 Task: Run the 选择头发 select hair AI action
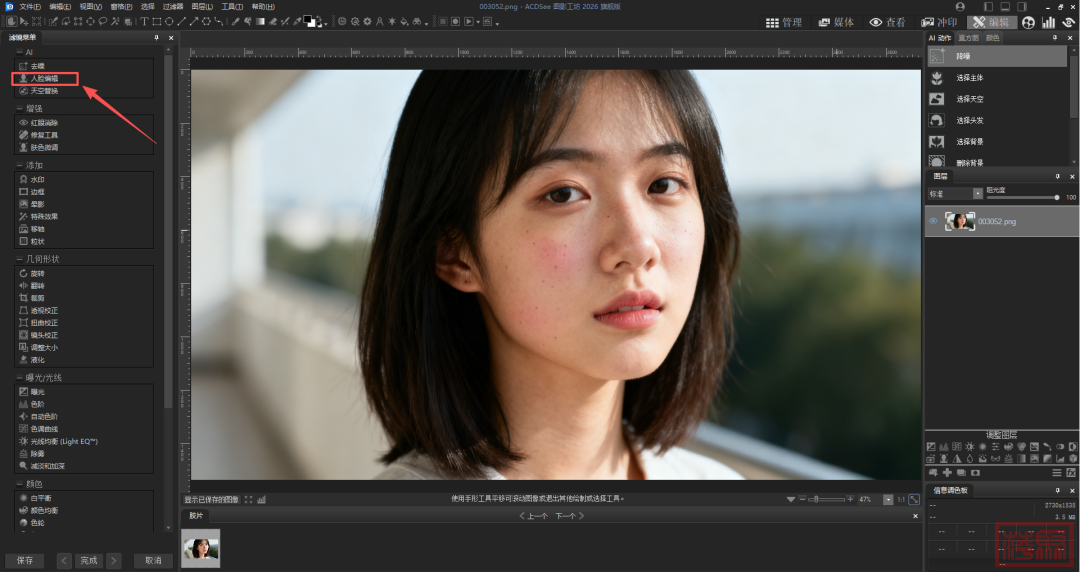[969, 120]
